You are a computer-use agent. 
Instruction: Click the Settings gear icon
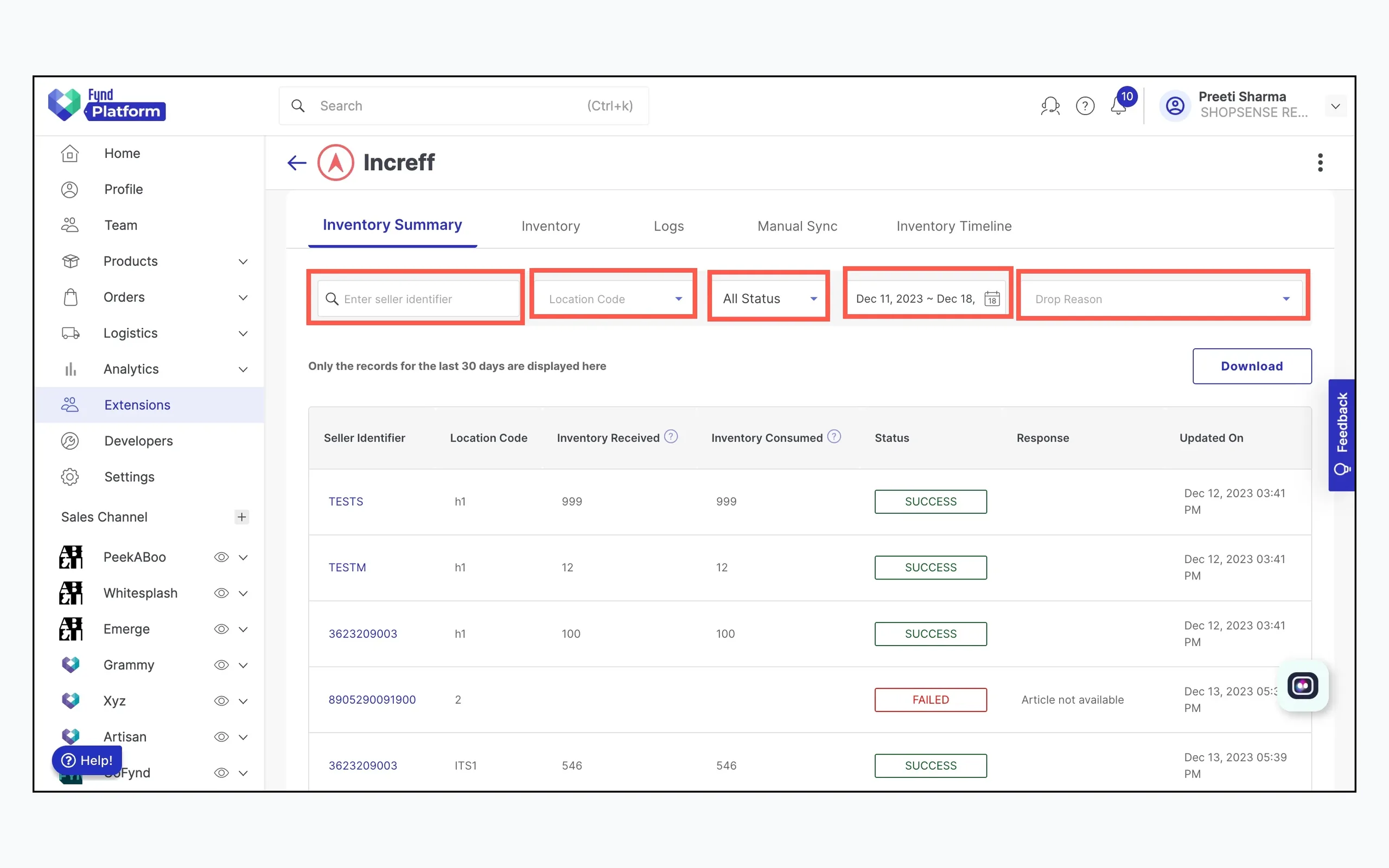pos(70,477)
